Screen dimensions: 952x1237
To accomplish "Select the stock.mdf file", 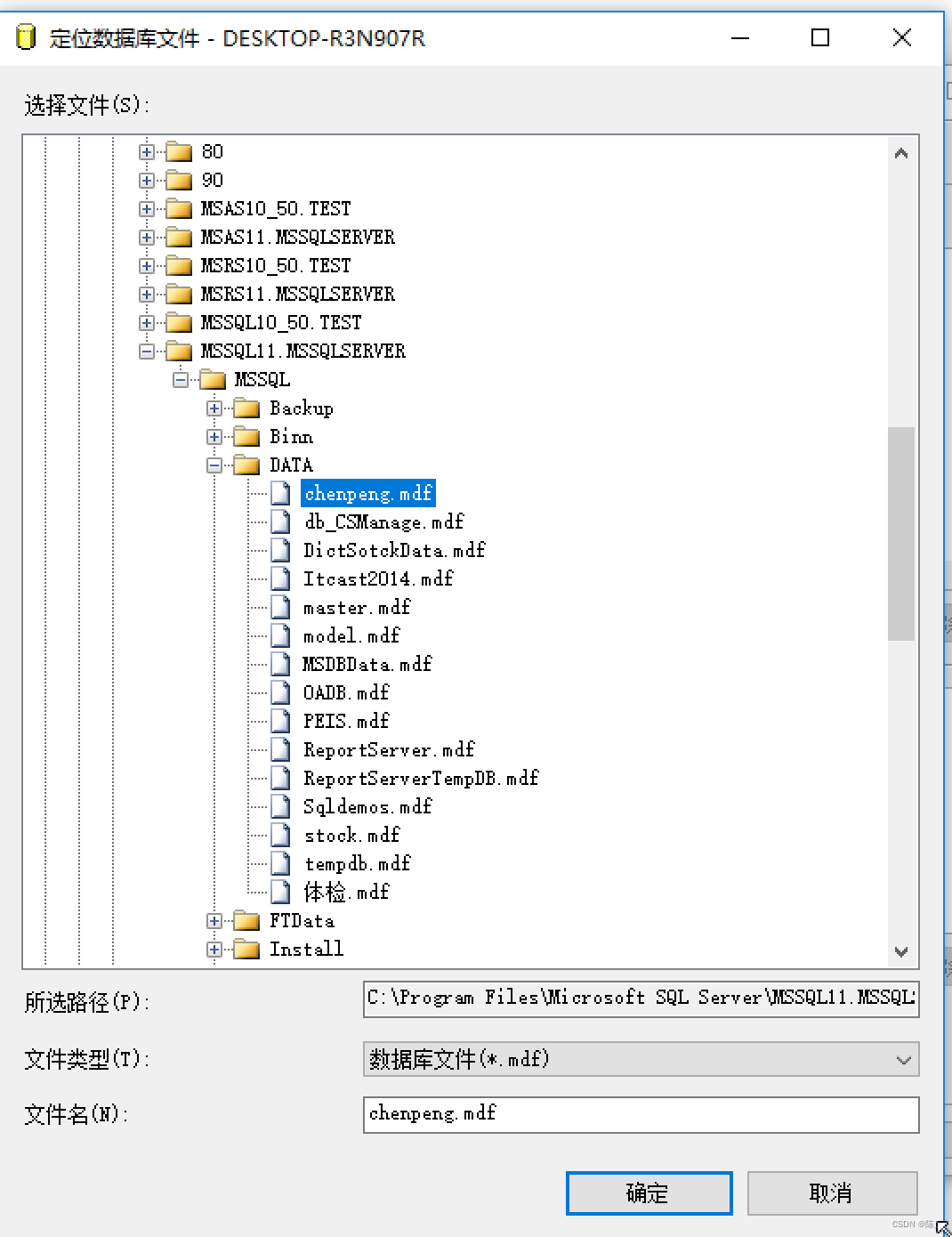I will click(x=351, y=835).
